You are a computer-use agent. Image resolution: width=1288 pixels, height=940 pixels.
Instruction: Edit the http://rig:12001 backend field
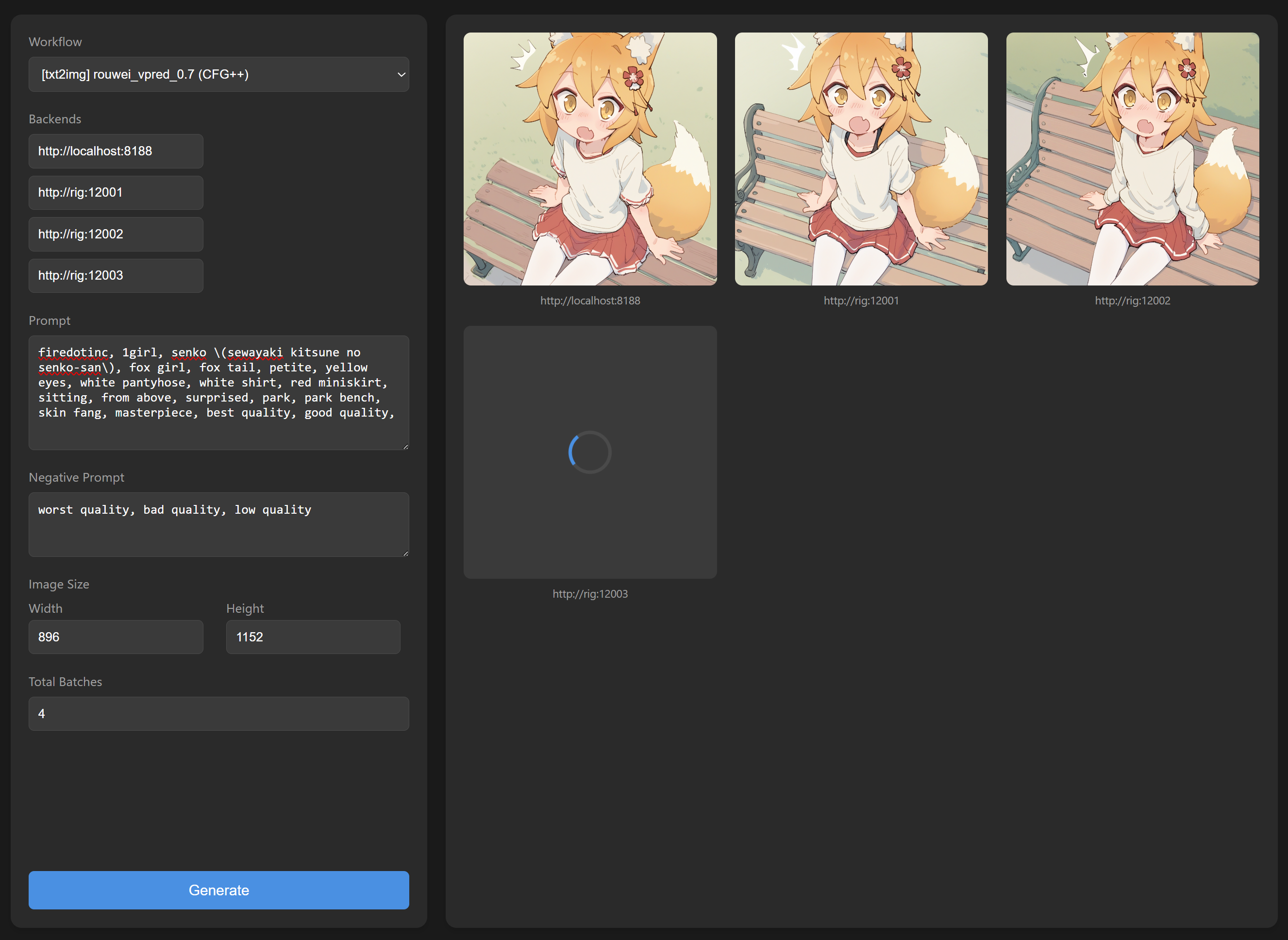click(x=116, y=193)
